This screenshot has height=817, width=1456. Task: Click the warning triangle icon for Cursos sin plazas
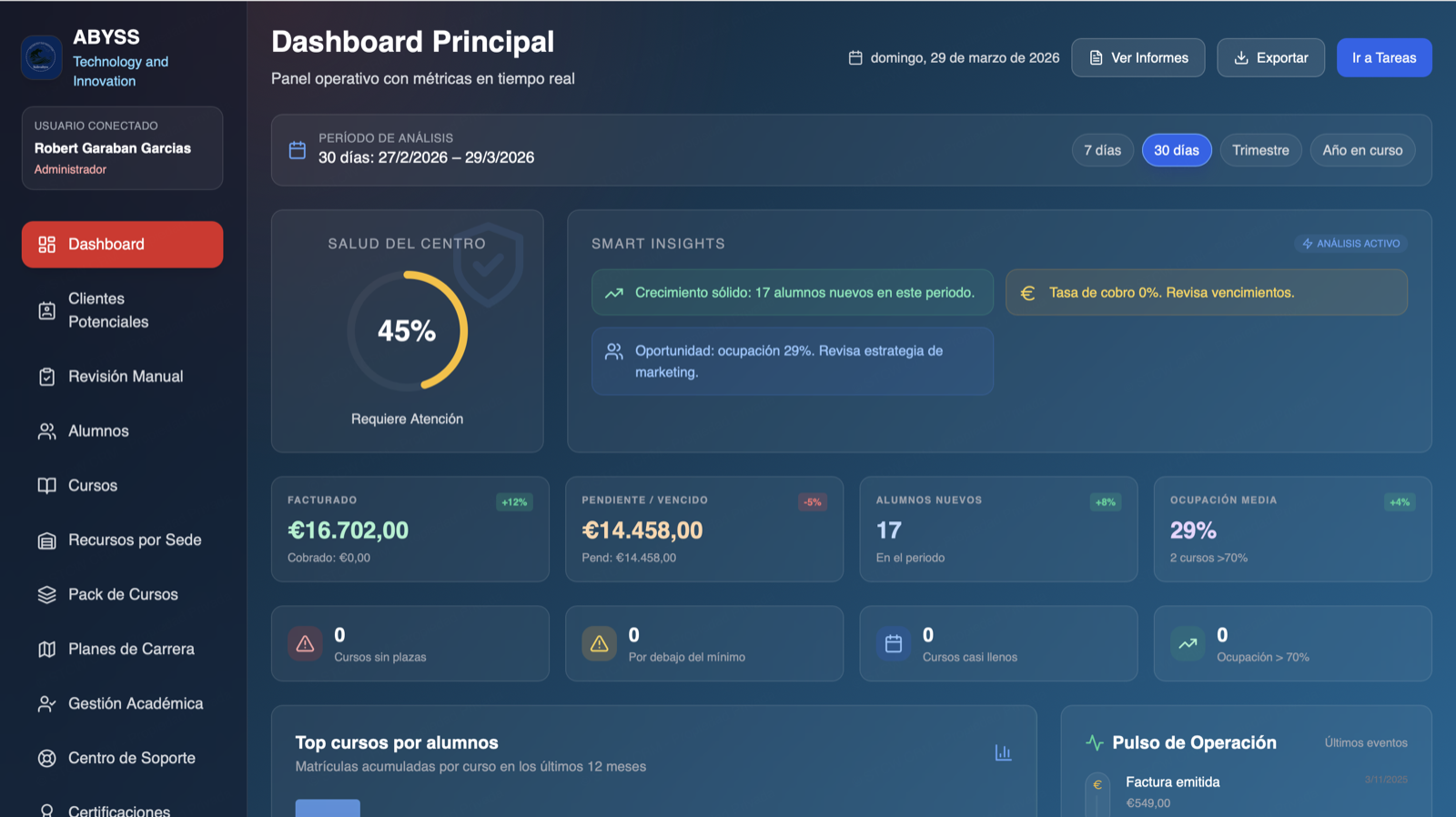pos(306,644)
